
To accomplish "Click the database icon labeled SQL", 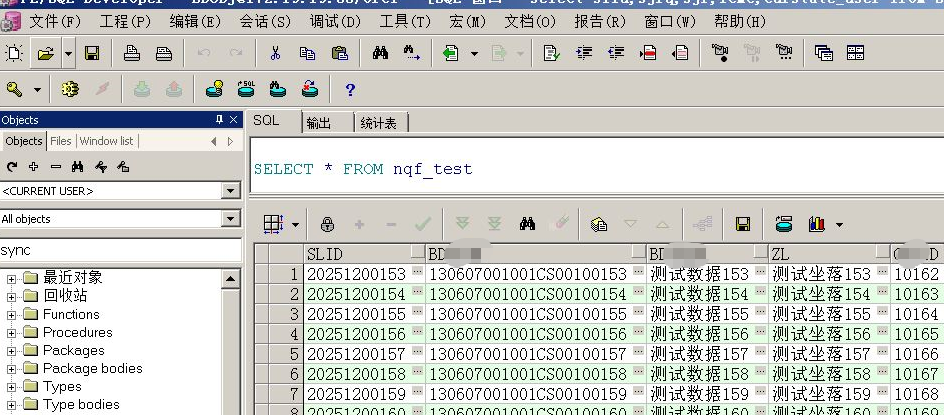I will pos(246,89).
